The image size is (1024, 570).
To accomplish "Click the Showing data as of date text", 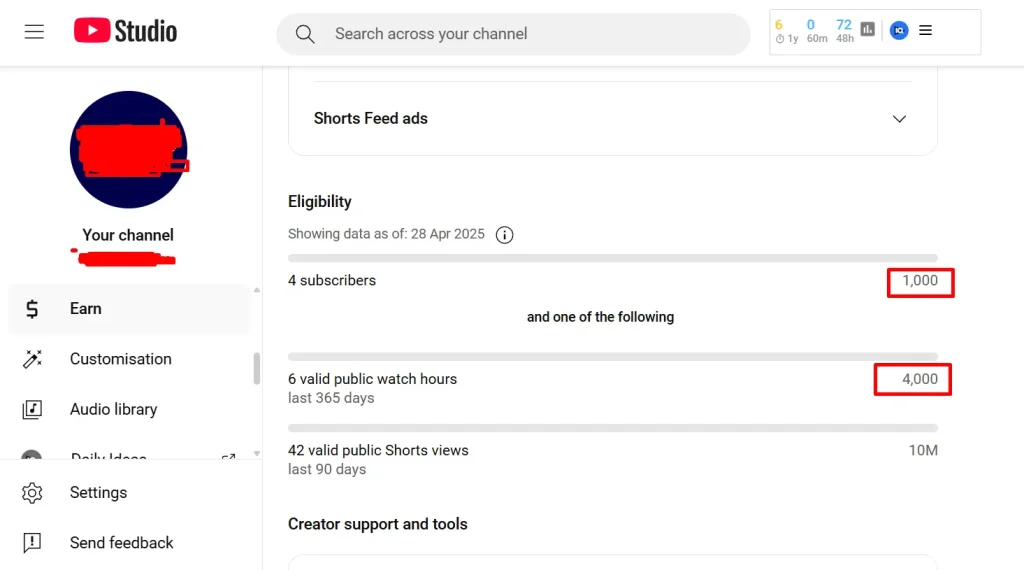I will (x=386, y=234).
